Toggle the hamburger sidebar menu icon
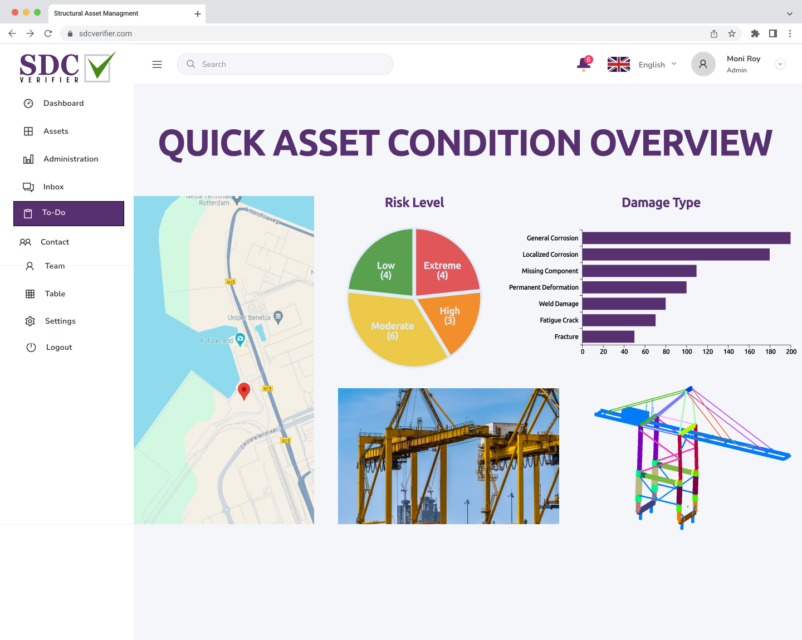This screenshot has width=802, height=640. tap(157, 64)
